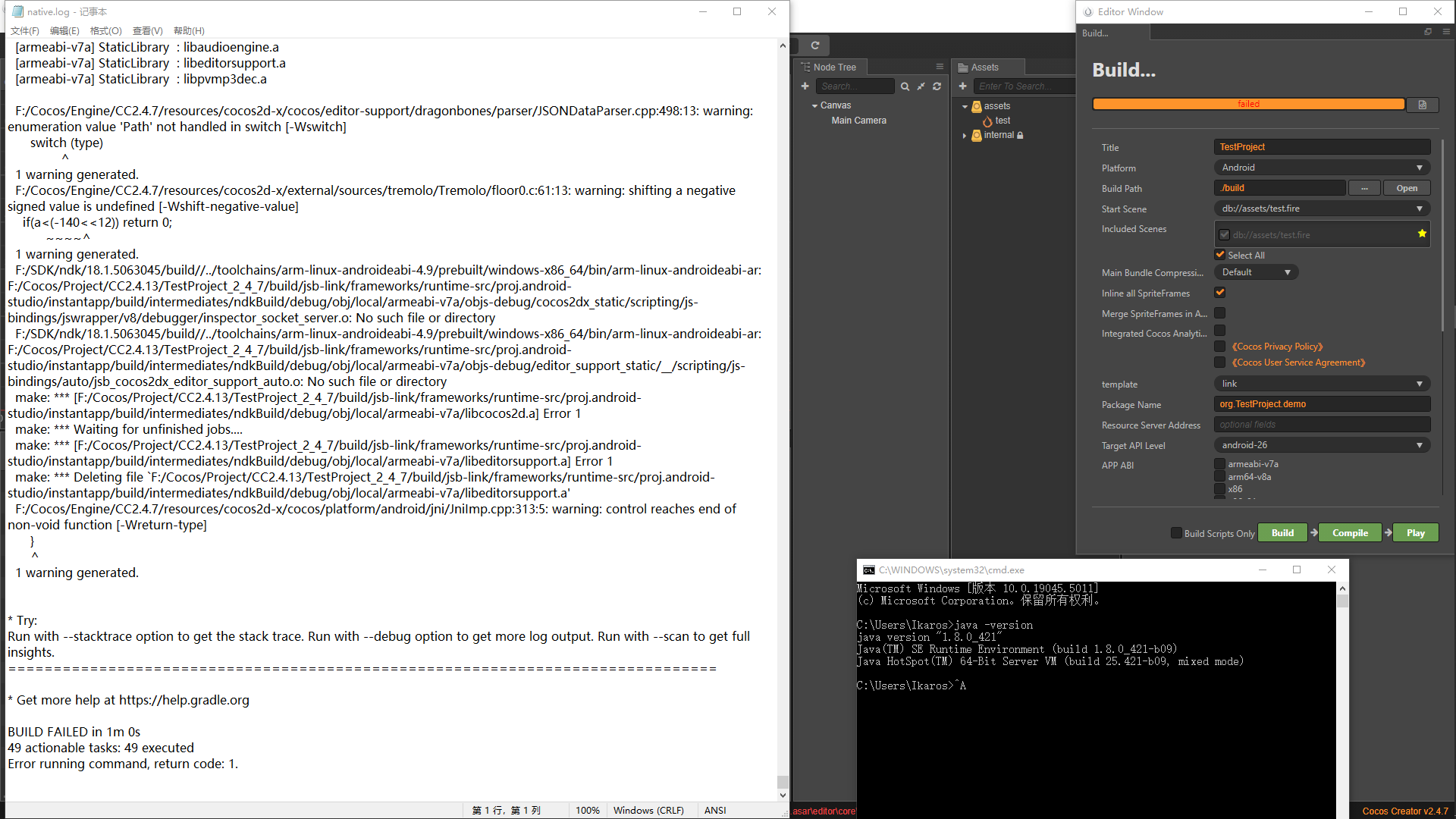This screenshot has height=819, width=1456.
Task: Click the plus icon to create a node
Action: pyautogui.click(x=805, y=86)
